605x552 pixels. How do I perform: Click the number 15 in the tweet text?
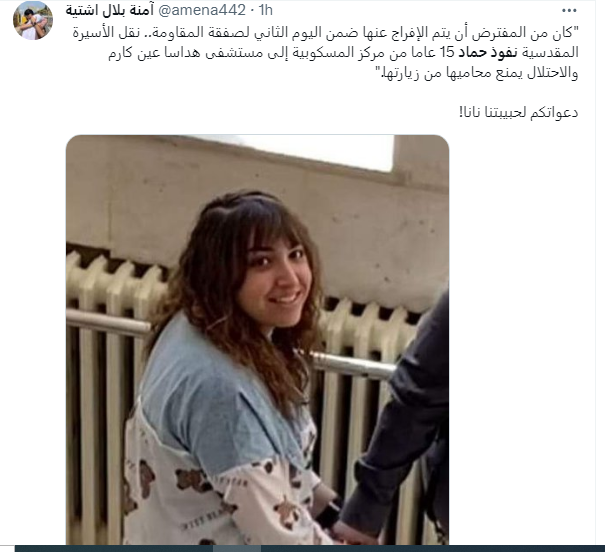coord(448,52)
